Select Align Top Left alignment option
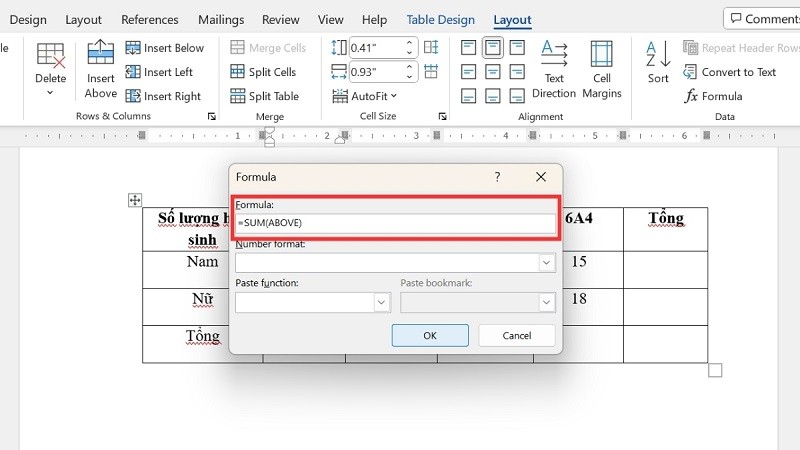Screen dimensions: 800x450 [x=469, y=48]
